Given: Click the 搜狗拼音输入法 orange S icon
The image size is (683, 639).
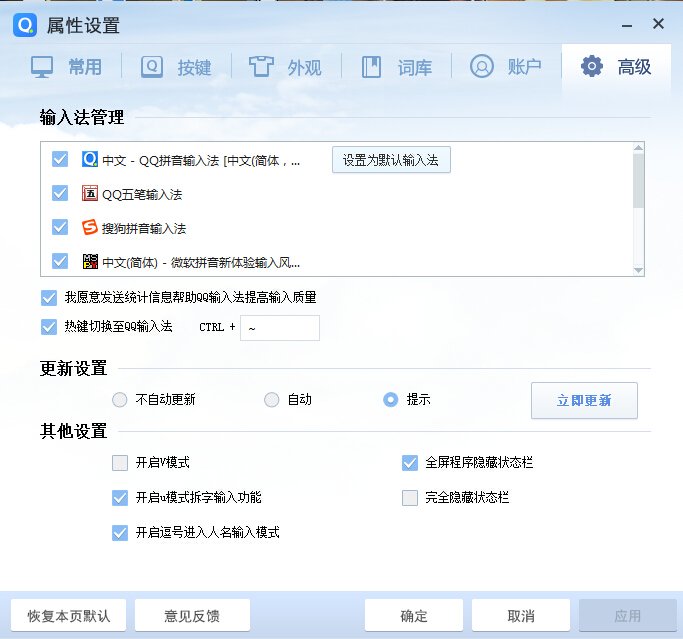Looking at the screenshot, I should (90, 228).
